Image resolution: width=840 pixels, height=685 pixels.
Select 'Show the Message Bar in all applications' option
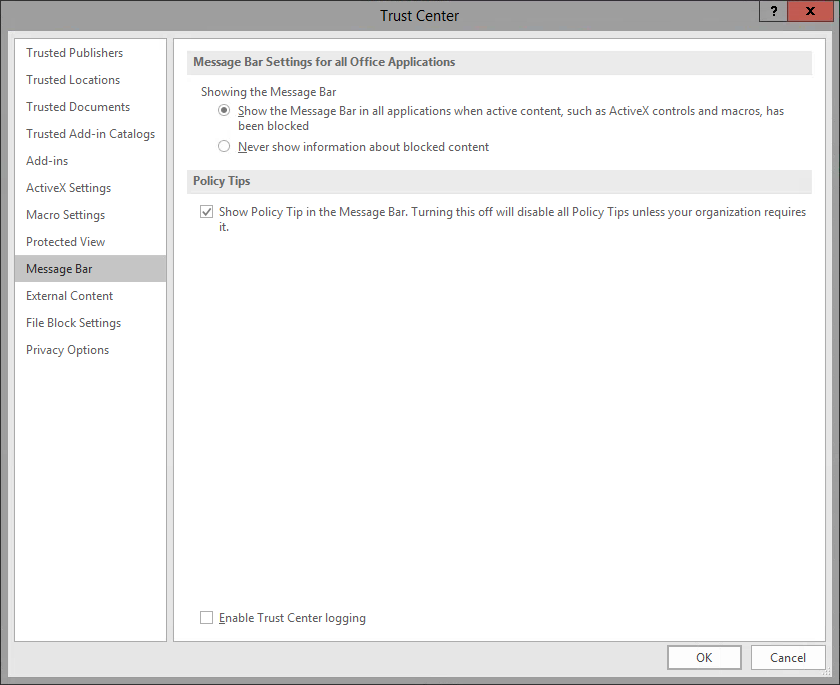pos(224,111)
